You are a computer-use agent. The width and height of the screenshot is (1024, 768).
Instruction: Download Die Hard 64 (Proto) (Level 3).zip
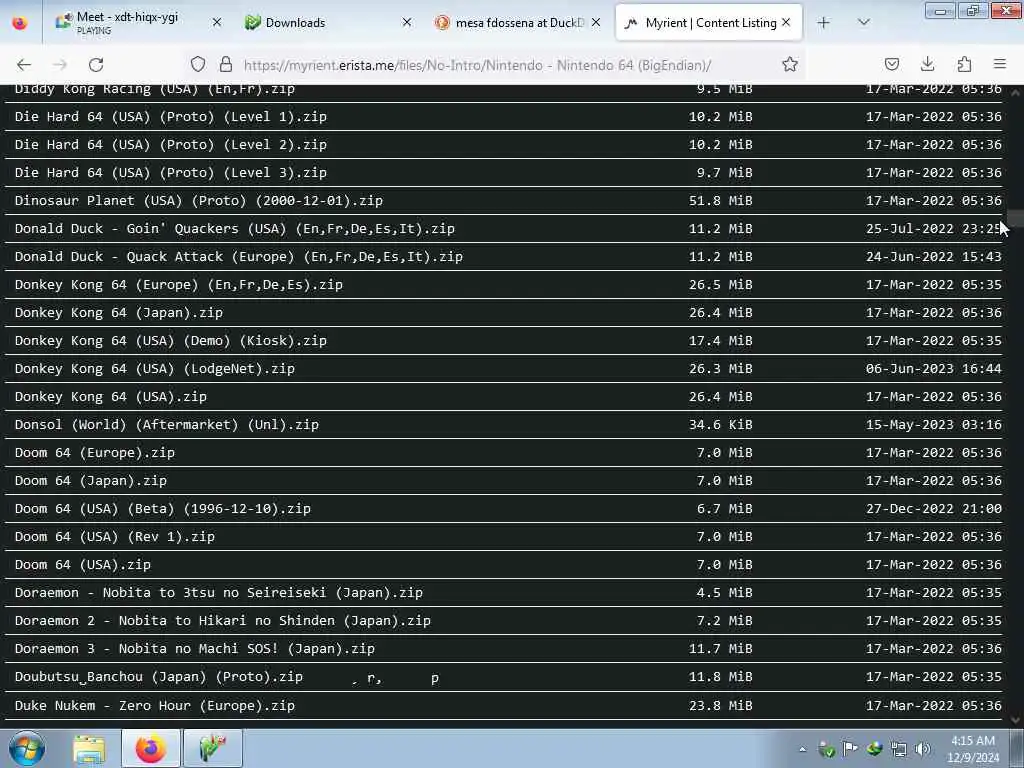pos(170,173)
